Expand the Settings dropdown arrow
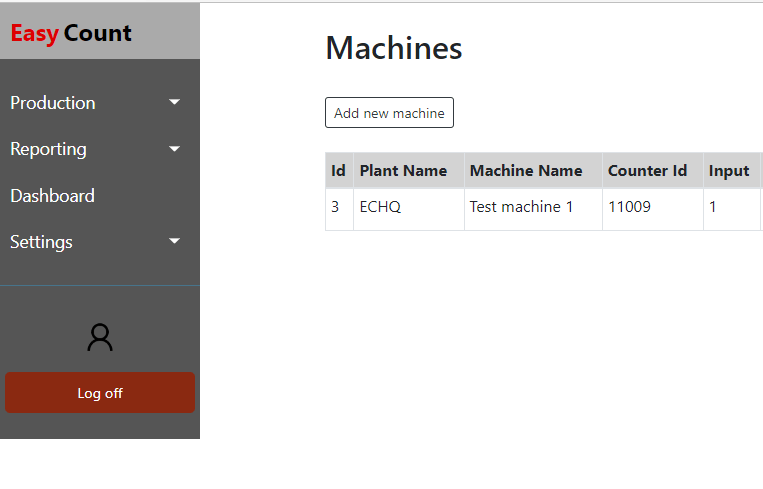 pos(174,241)
